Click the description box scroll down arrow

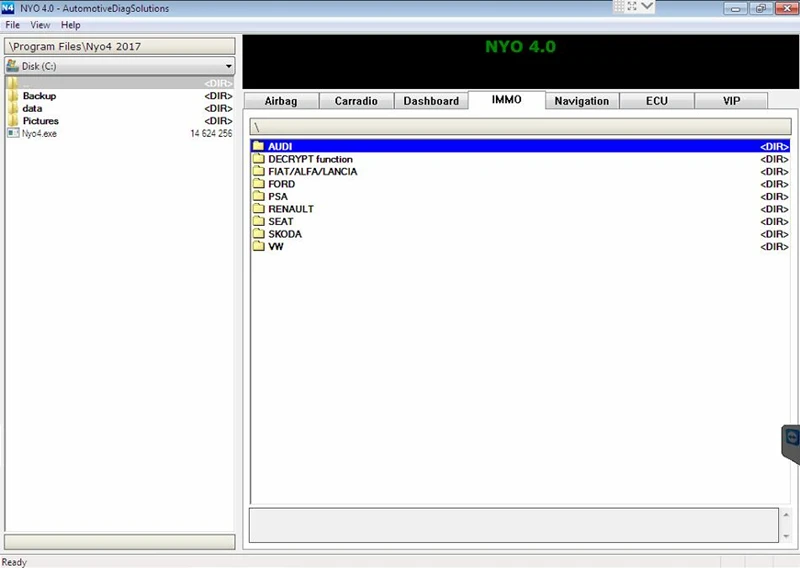tap(786, 536)
